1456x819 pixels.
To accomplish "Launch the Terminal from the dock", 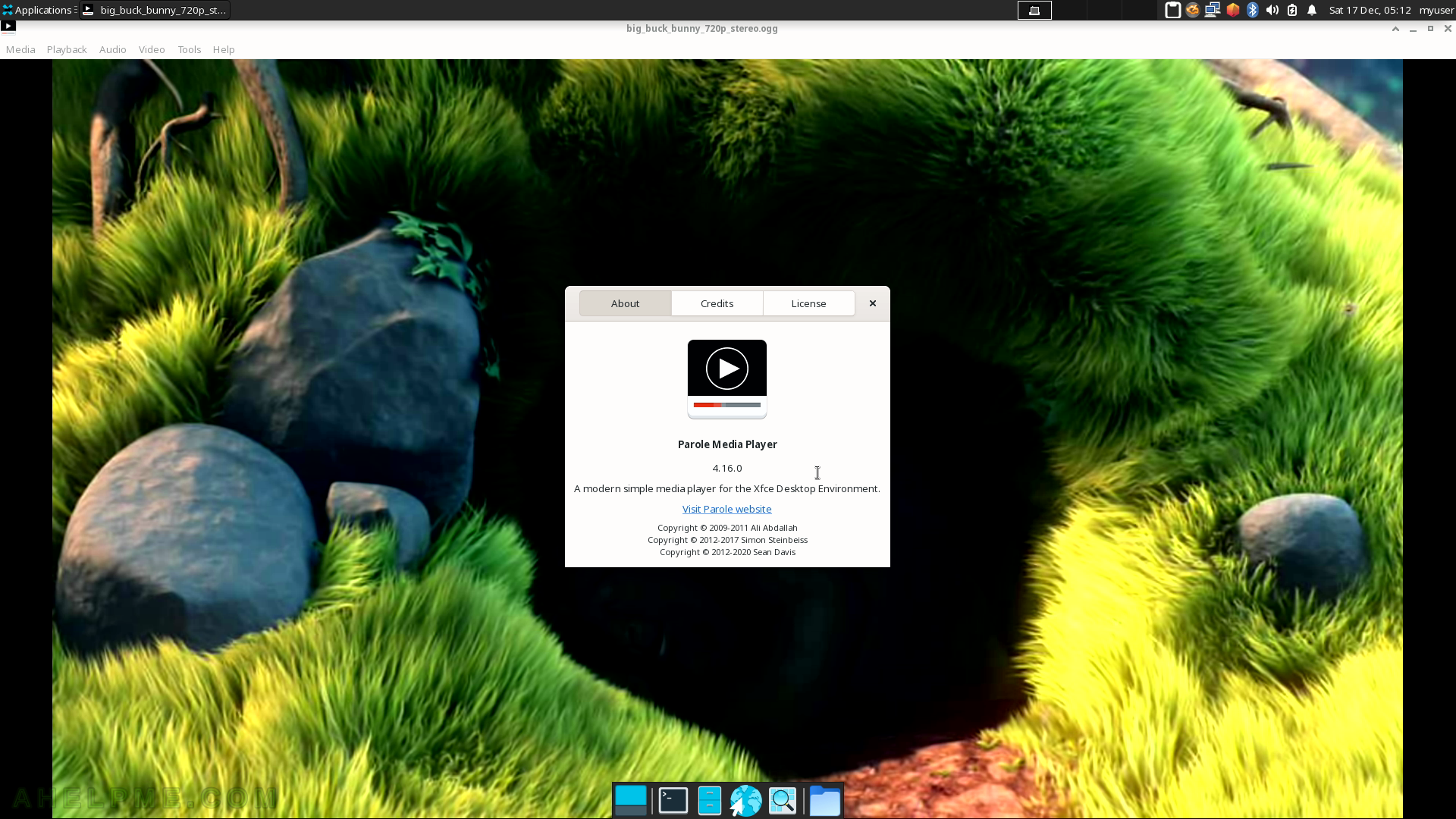I will (673, 801).
